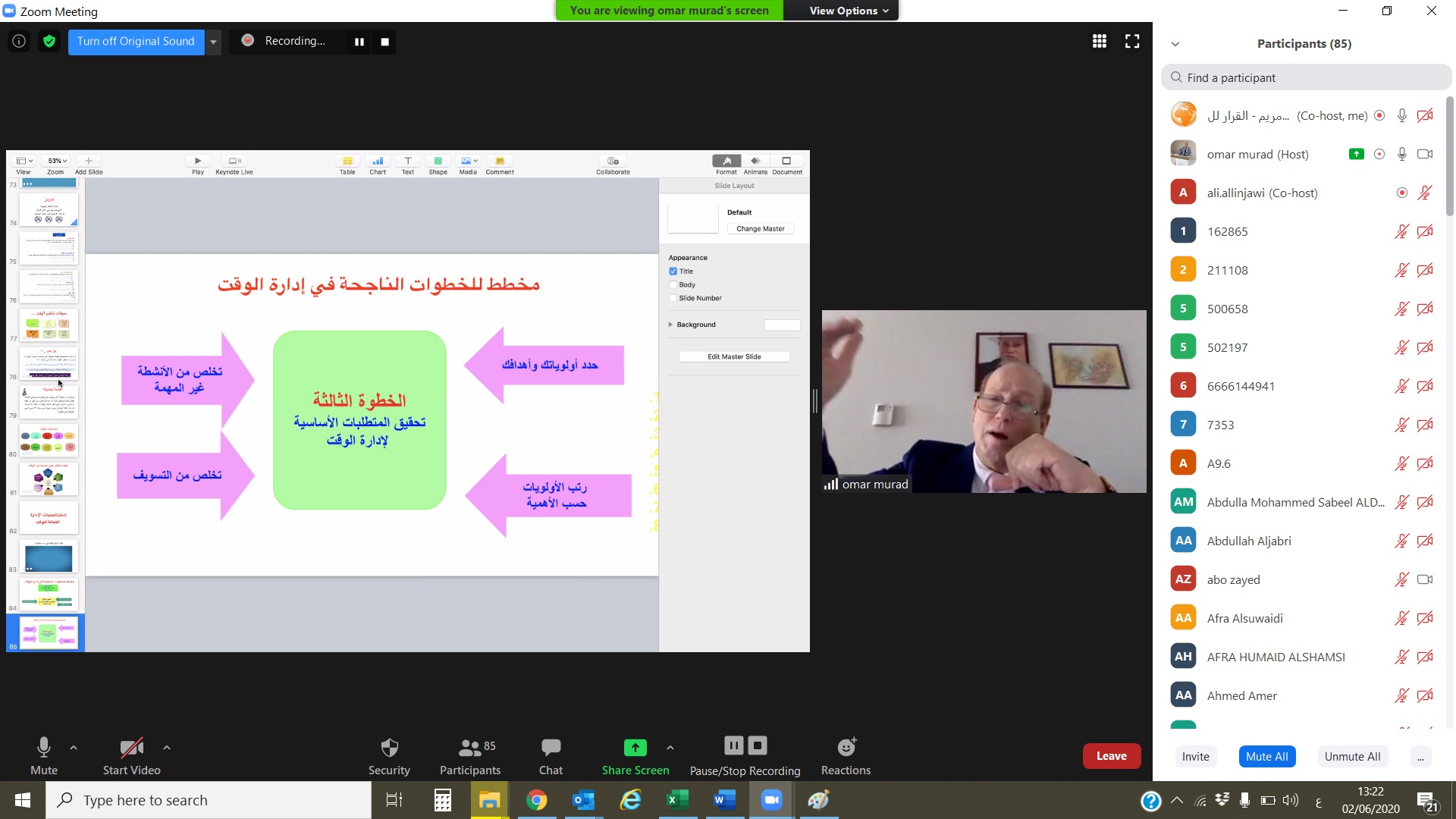Leave the meeting

point(1111,756)
